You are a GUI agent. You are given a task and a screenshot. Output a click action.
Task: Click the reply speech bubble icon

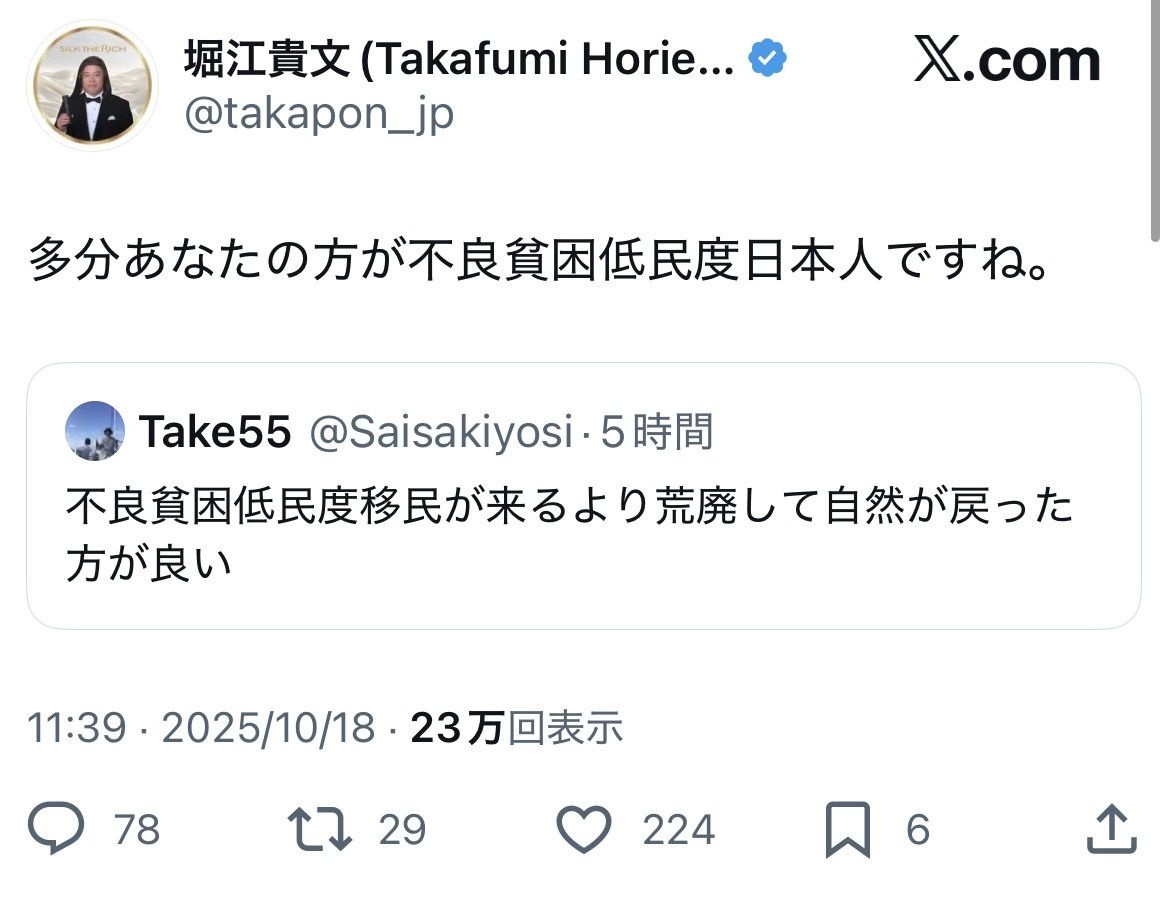(56, 830)
